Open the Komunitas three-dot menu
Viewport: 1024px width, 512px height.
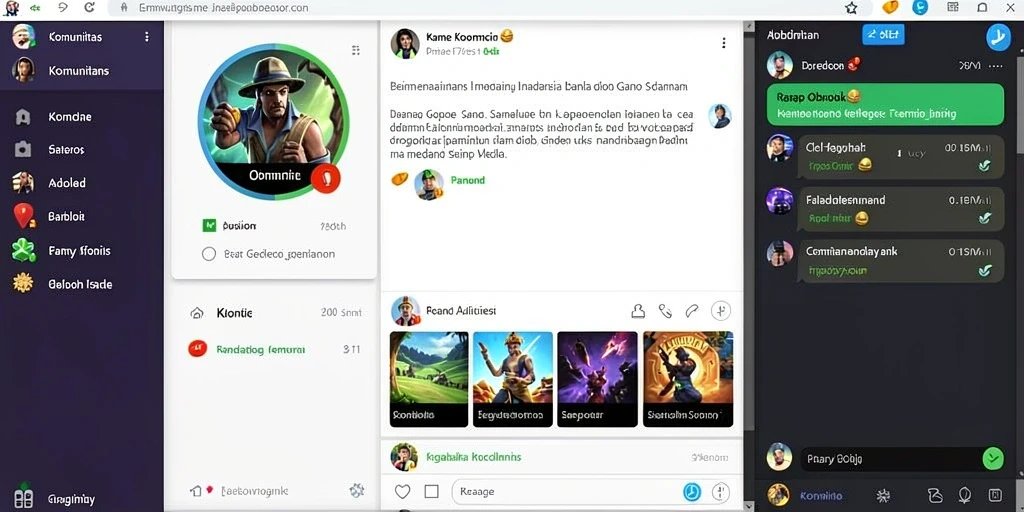coord(146,37)
